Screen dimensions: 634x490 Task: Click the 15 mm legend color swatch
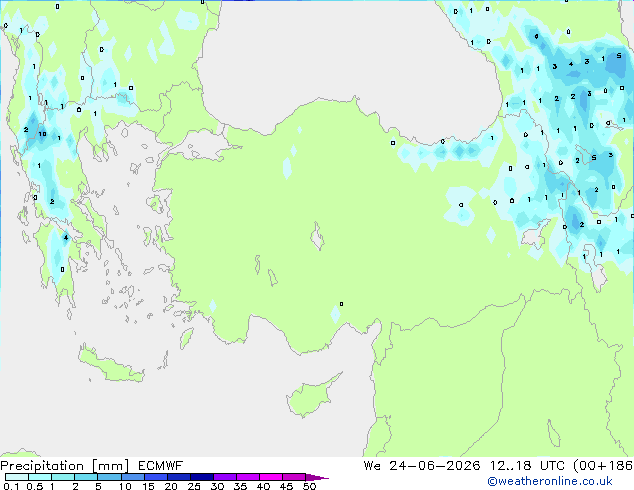point(156,477)
